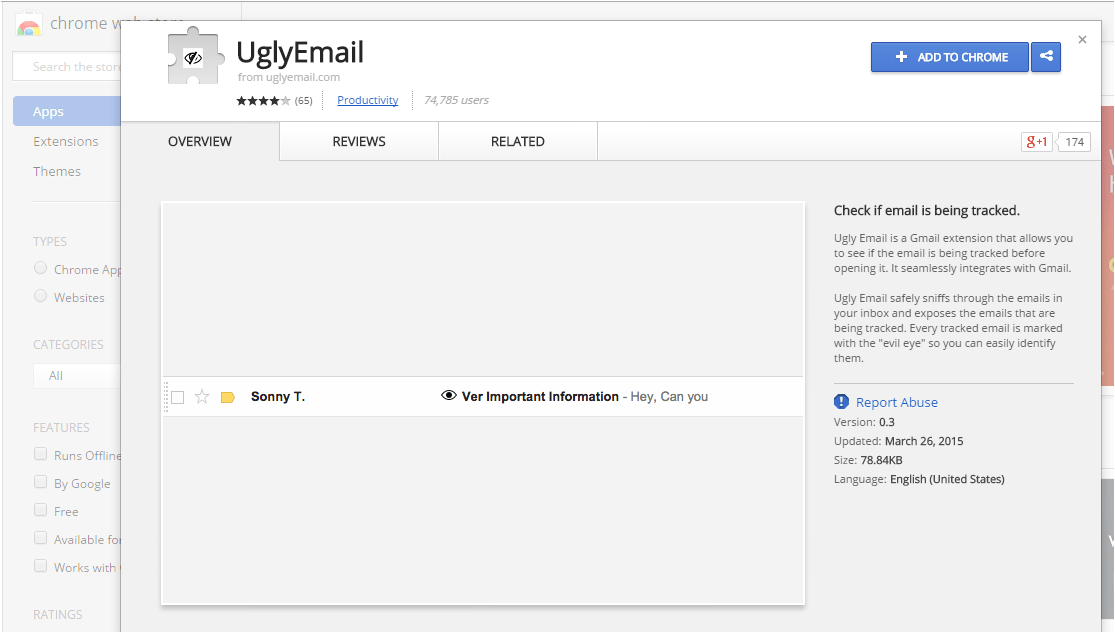
Task: Click the Report Abuse exclamation icon
Action: 841,402
